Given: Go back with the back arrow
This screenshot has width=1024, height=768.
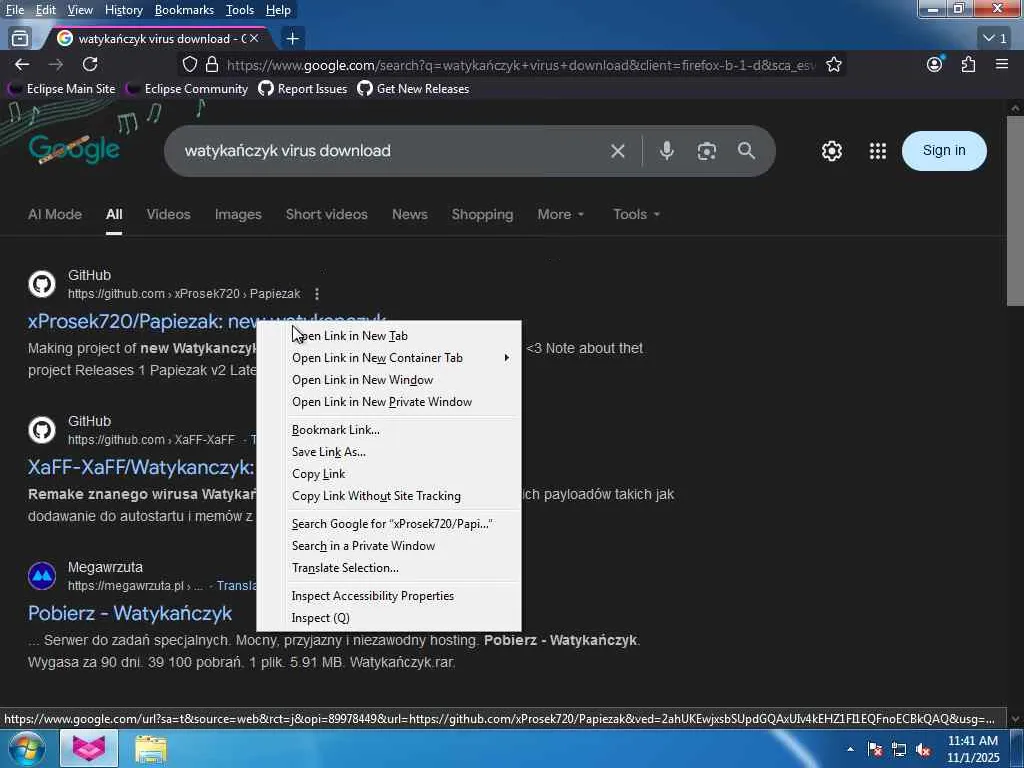Looking at the screenshot, I should (22, 64).
